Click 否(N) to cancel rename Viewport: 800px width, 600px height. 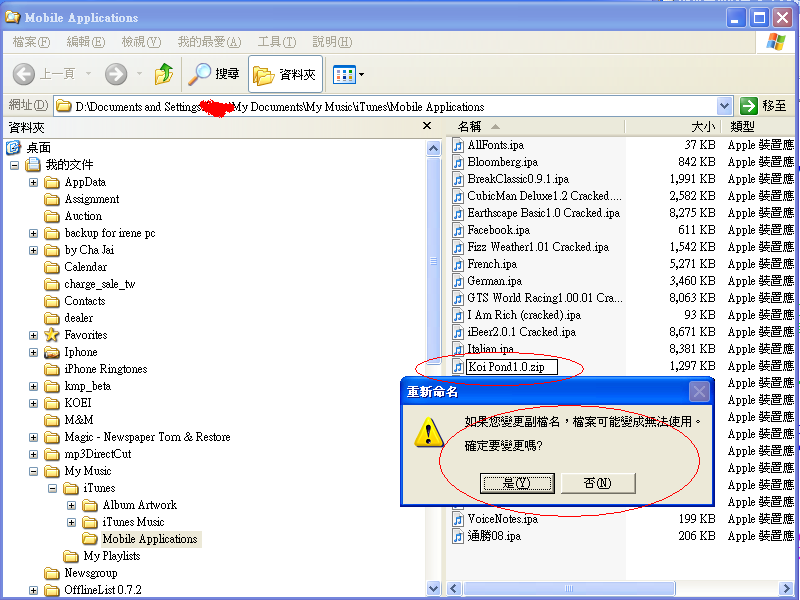pyautogui.click(x=598, y=483)
